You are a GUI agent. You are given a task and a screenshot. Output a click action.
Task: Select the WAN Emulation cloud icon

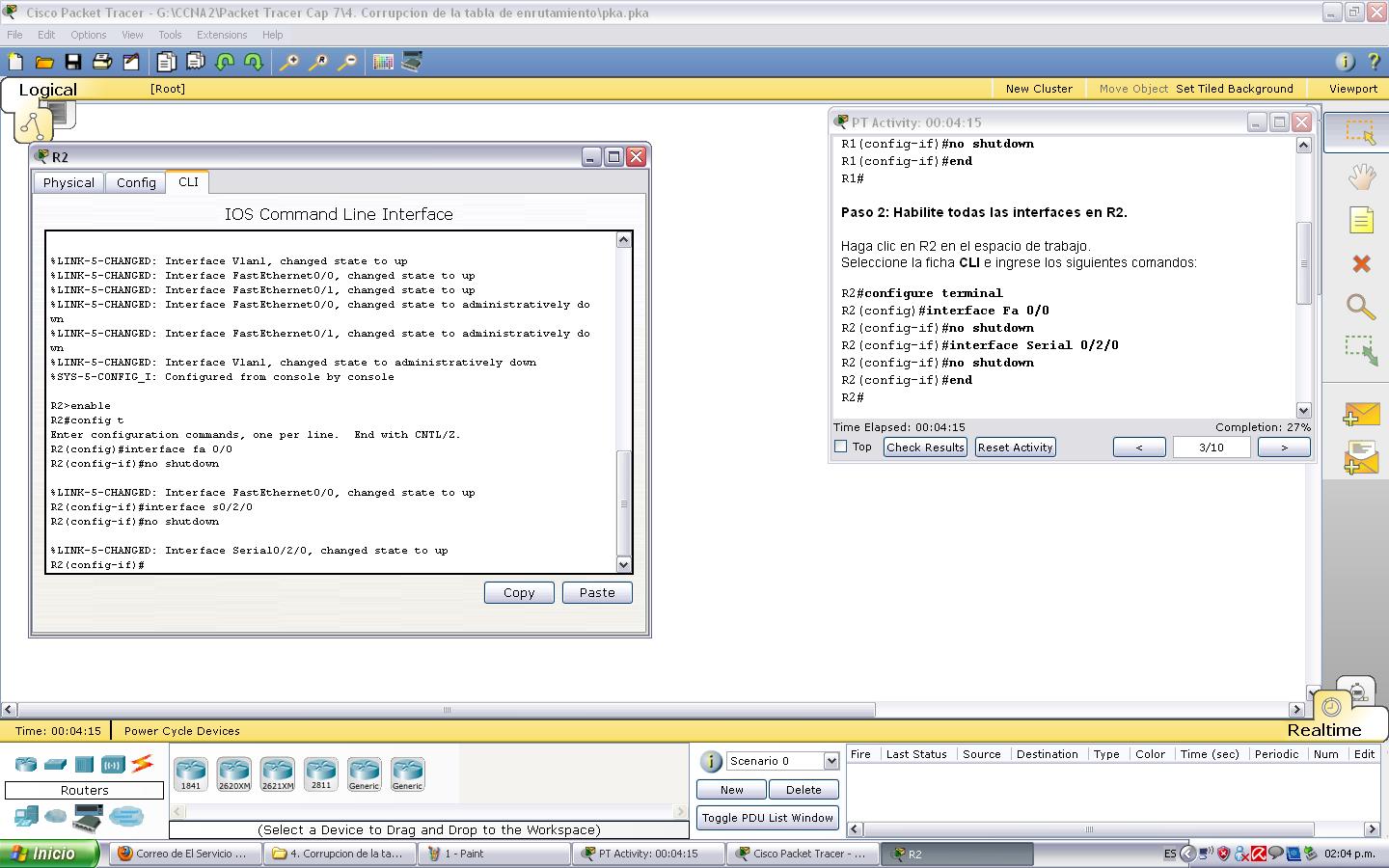pos(56,817)
